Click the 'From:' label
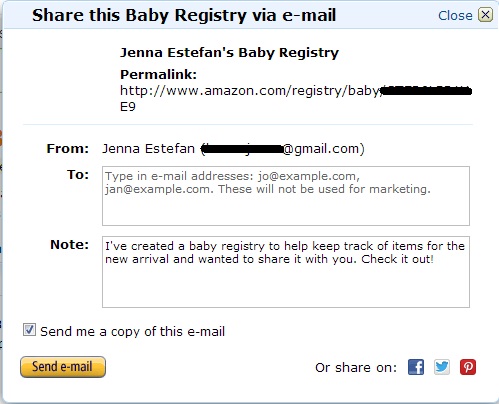 point(68,149)
